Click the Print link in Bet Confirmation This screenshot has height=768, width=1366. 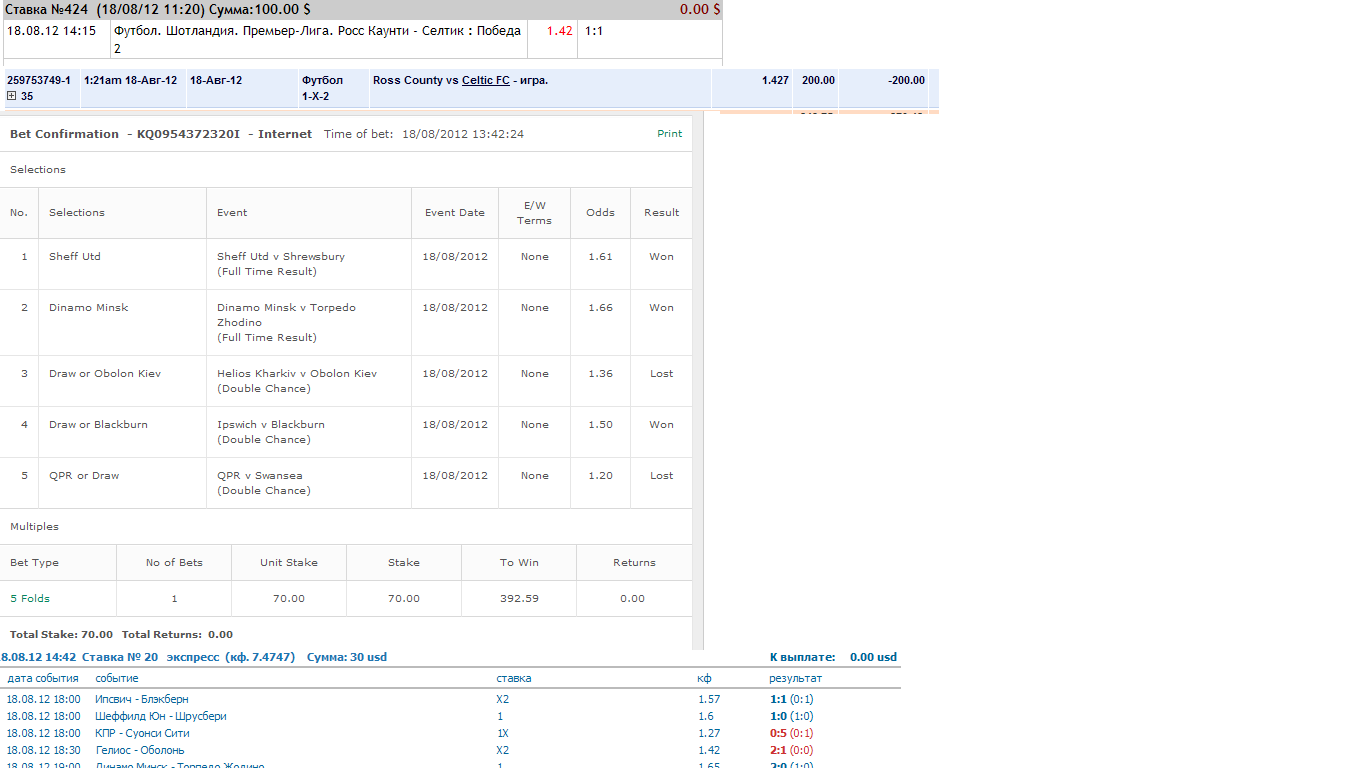tap(669, 134)
